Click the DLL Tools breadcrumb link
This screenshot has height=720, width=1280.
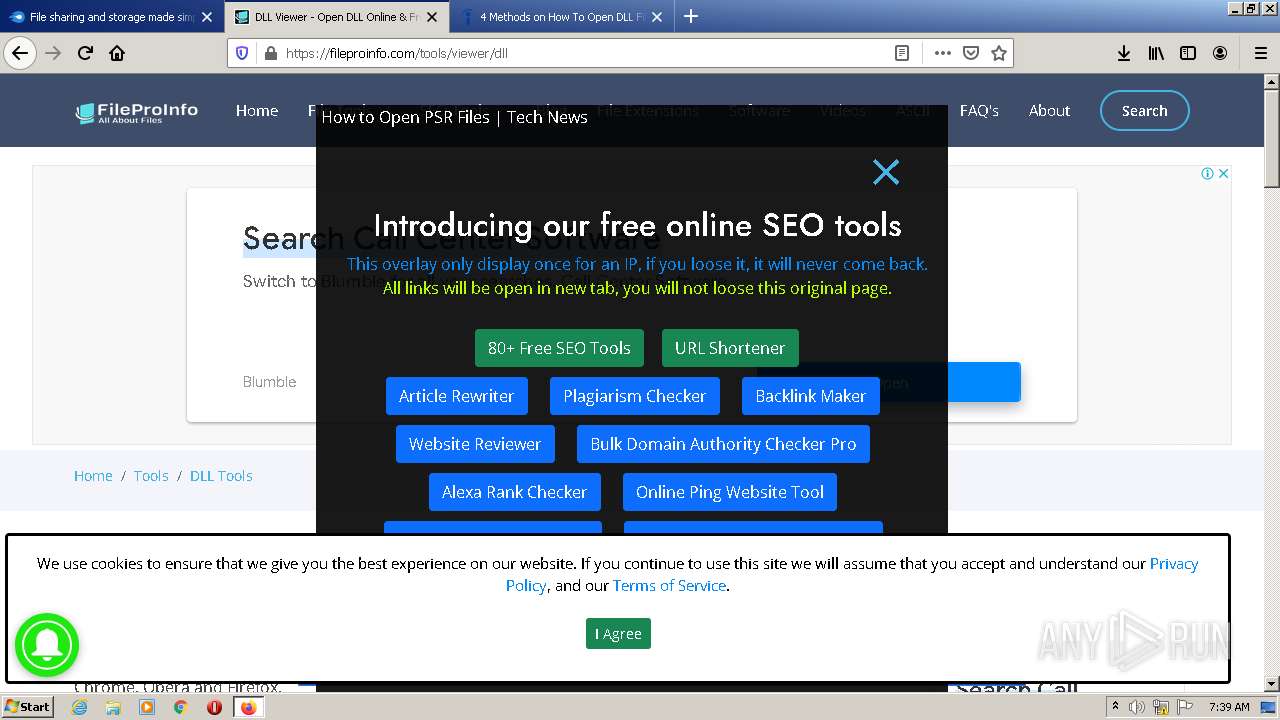(x=221, y=476)
